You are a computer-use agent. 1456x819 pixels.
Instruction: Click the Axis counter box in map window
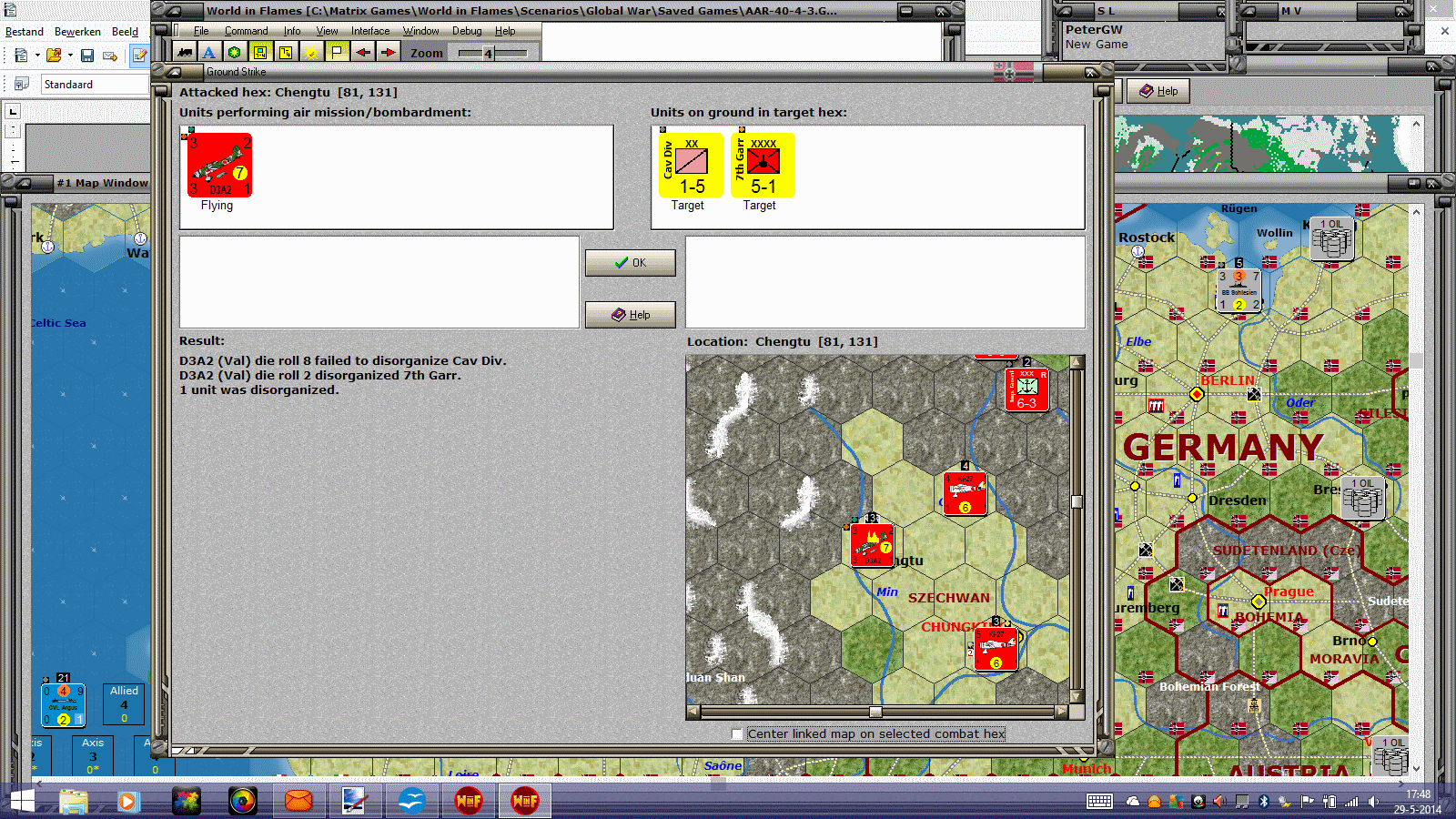pyautogui.click(x=93, y=755)
